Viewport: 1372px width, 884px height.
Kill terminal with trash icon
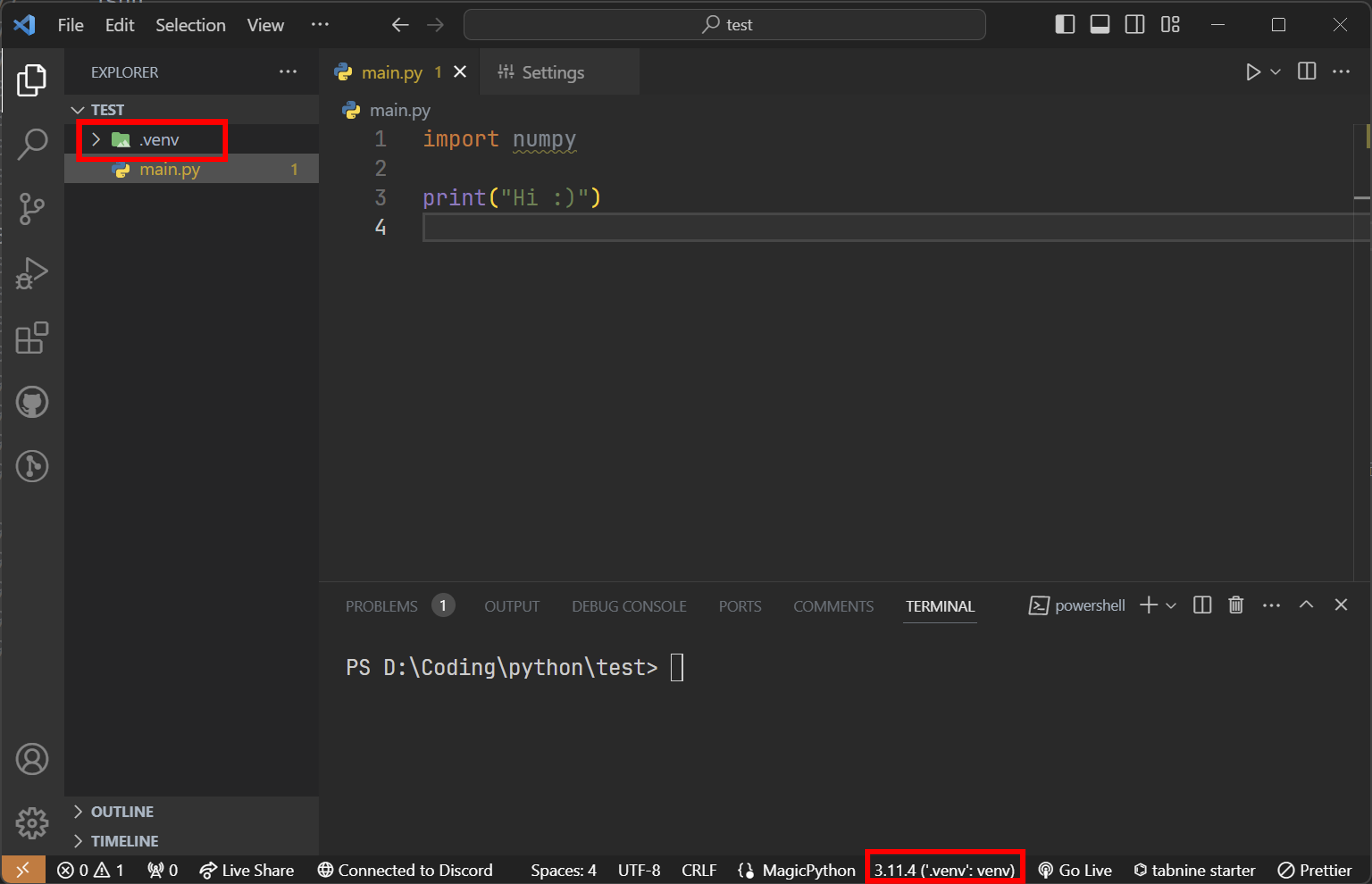click(1236, 605)
